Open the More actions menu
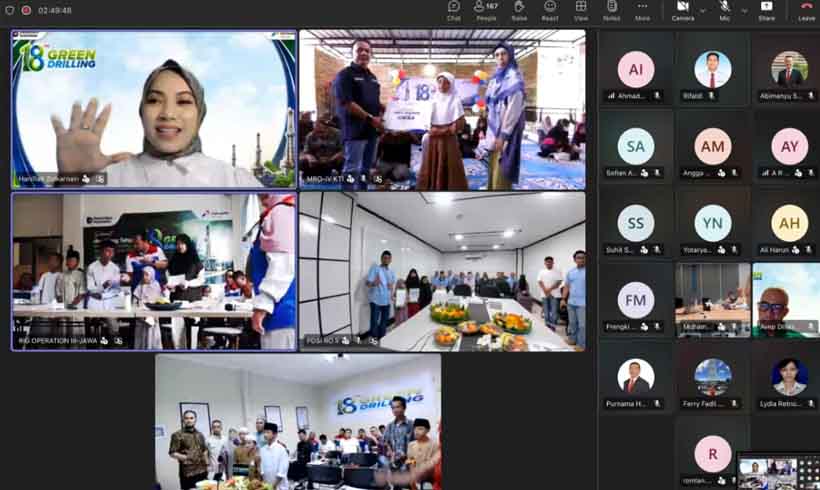The image size is (820, 490). click(x=642, y=10)
